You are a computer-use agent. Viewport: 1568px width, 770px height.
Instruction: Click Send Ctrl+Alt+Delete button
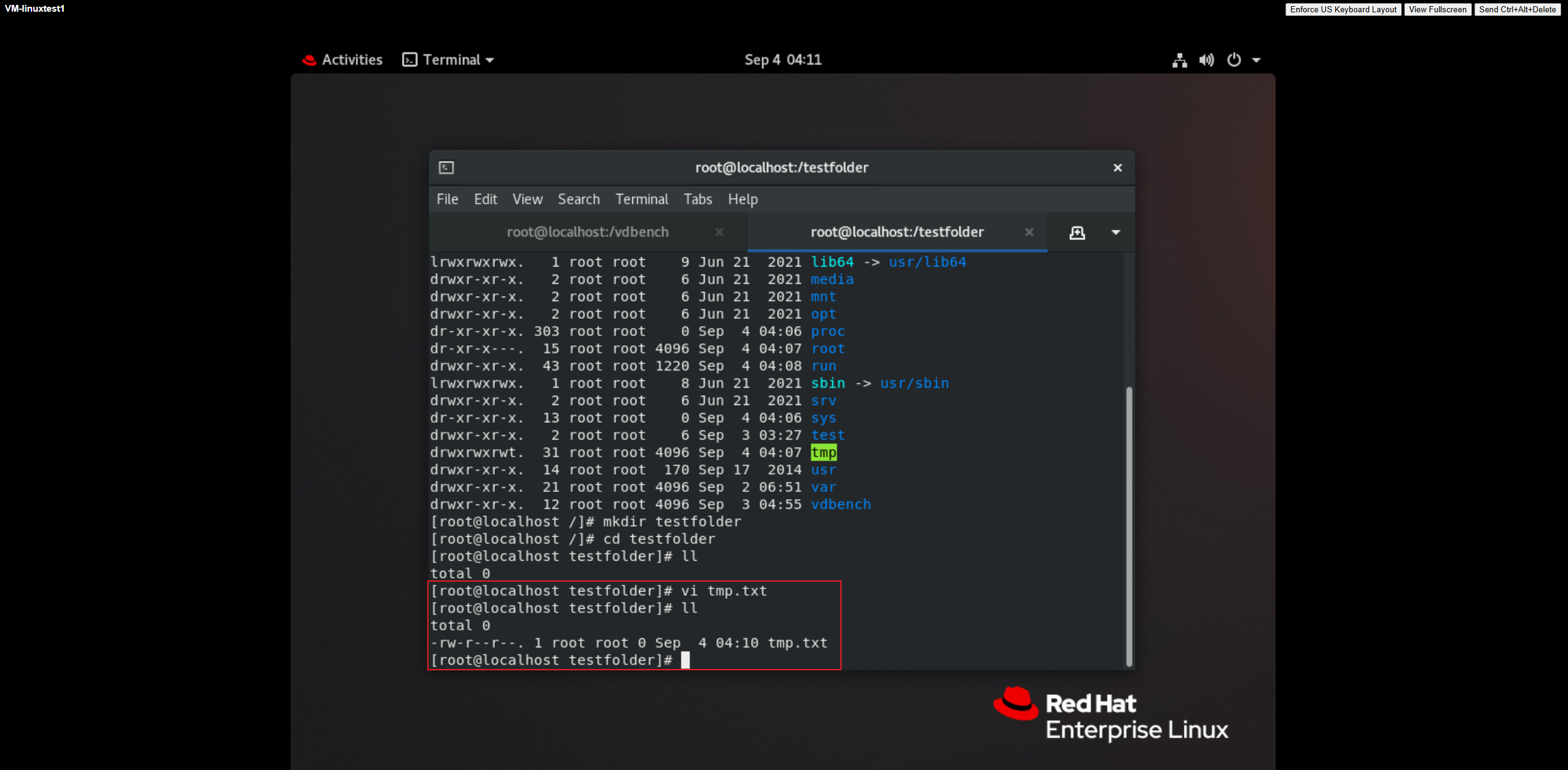pyautogui.click(x=1518, y=9)
